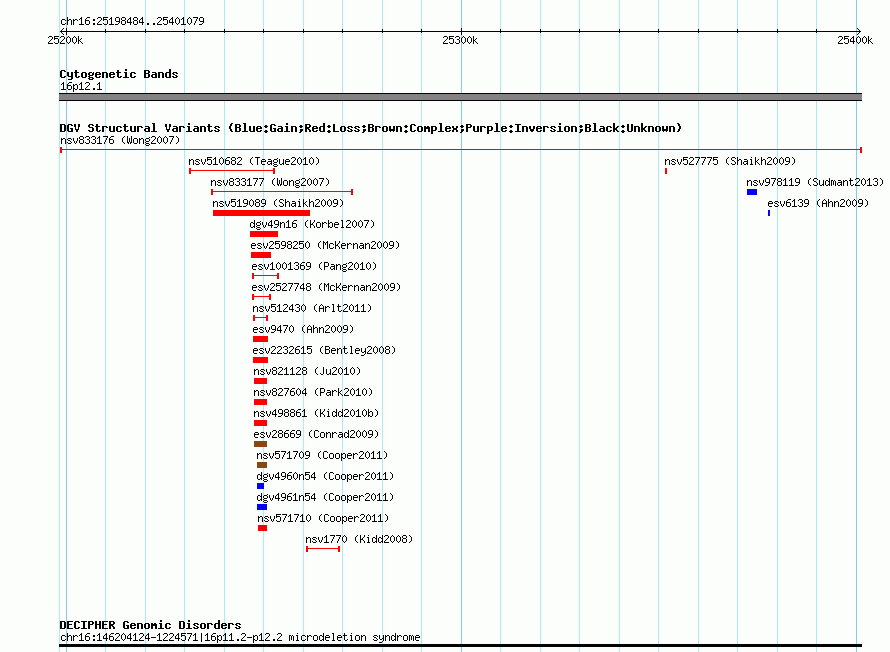
Task: Select nsv571709 (Cooper2011) variant label
Action: [x=322, y=455]
